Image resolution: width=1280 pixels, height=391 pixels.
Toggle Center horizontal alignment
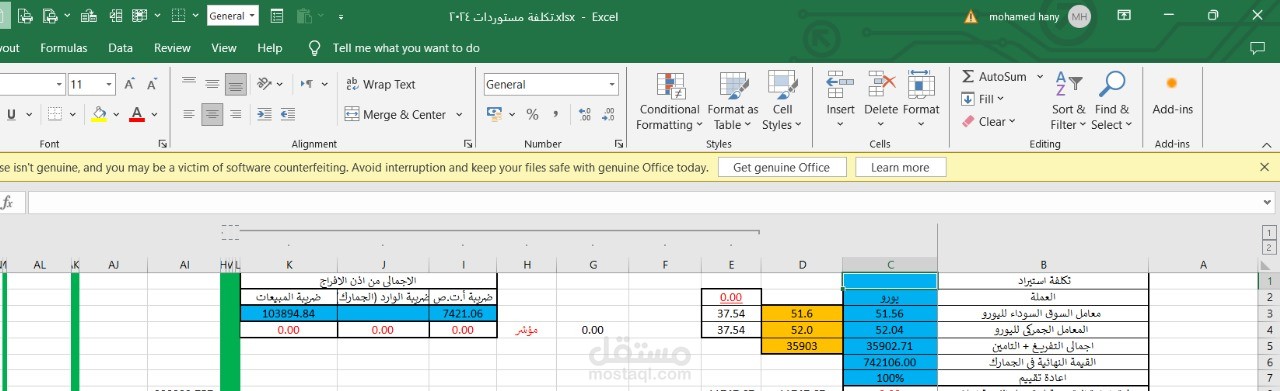[x=212, y=114]
